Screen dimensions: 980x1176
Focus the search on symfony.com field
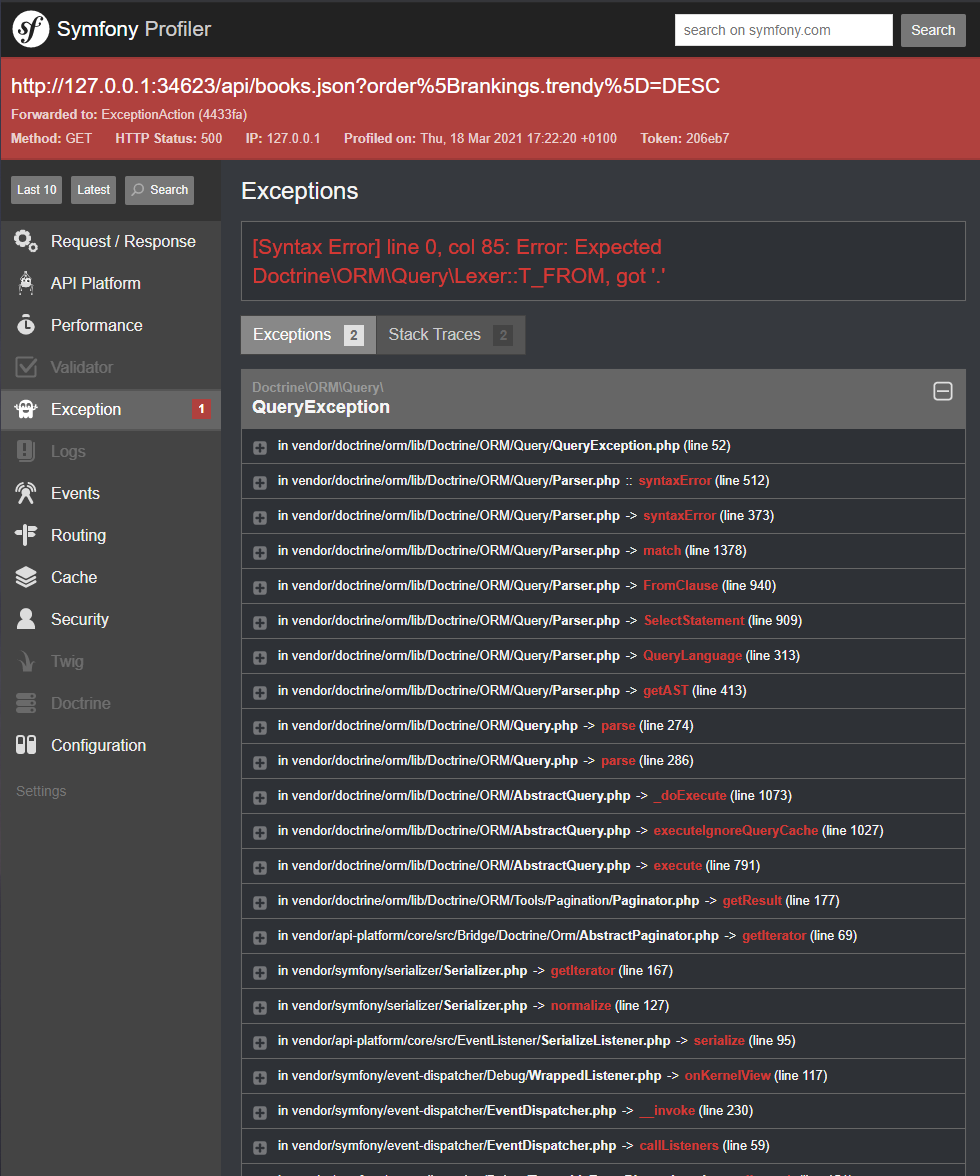(784, 30)
